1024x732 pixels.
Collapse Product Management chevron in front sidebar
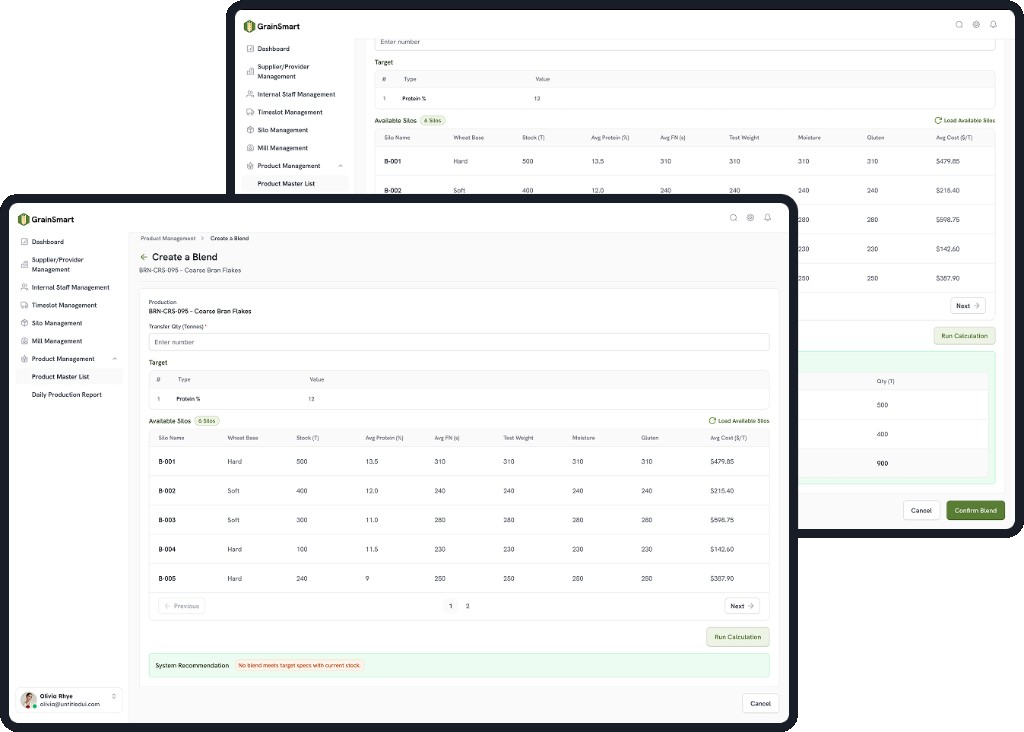coord(115,359)
